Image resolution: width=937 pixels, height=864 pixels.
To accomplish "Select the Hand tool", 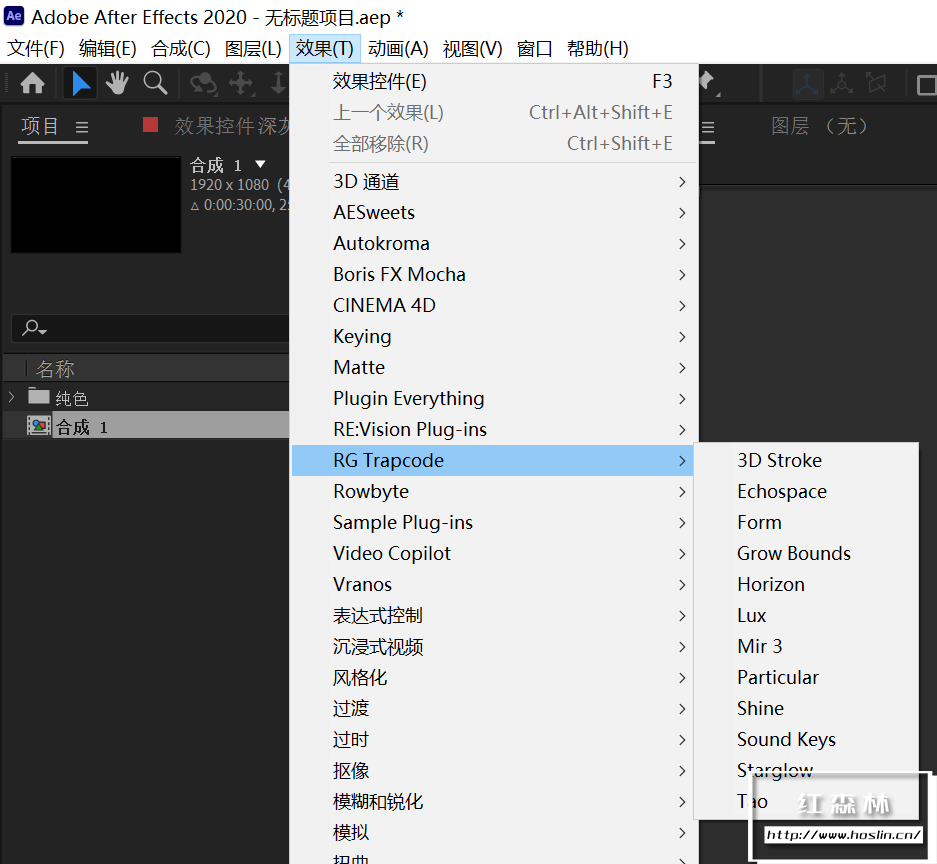I will point(117,83).
